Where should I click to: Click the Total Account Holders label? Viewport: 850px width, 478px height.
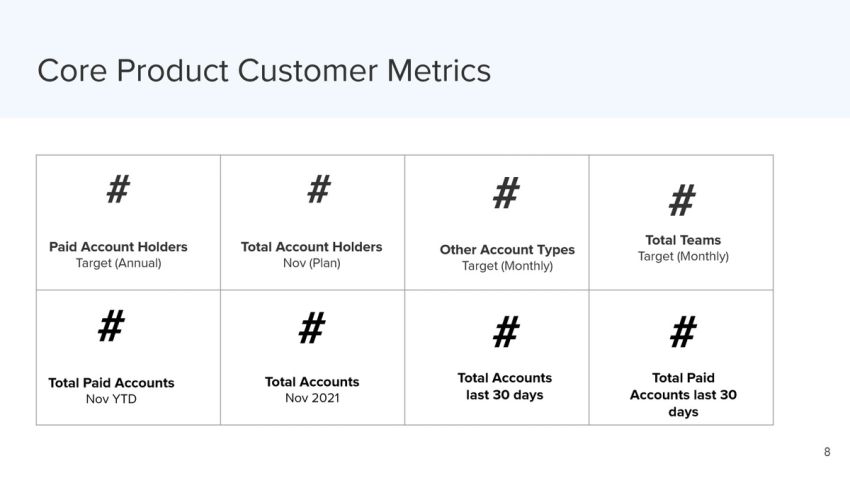311,247
